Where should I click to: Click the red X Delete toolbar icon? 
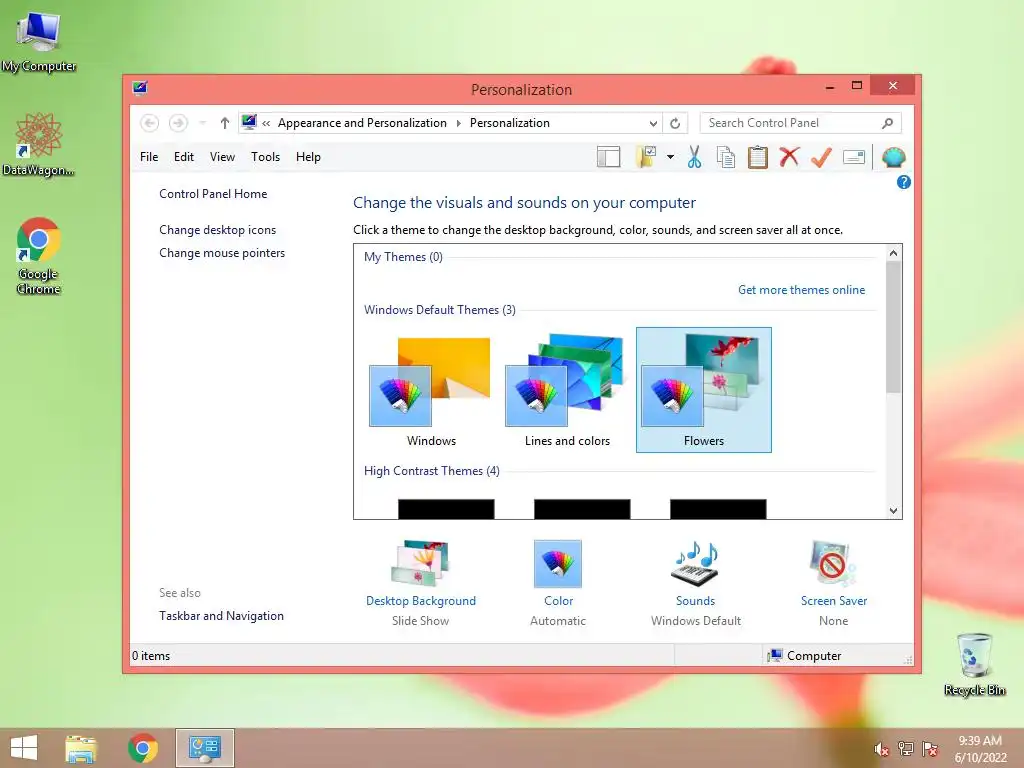(789, 157)
